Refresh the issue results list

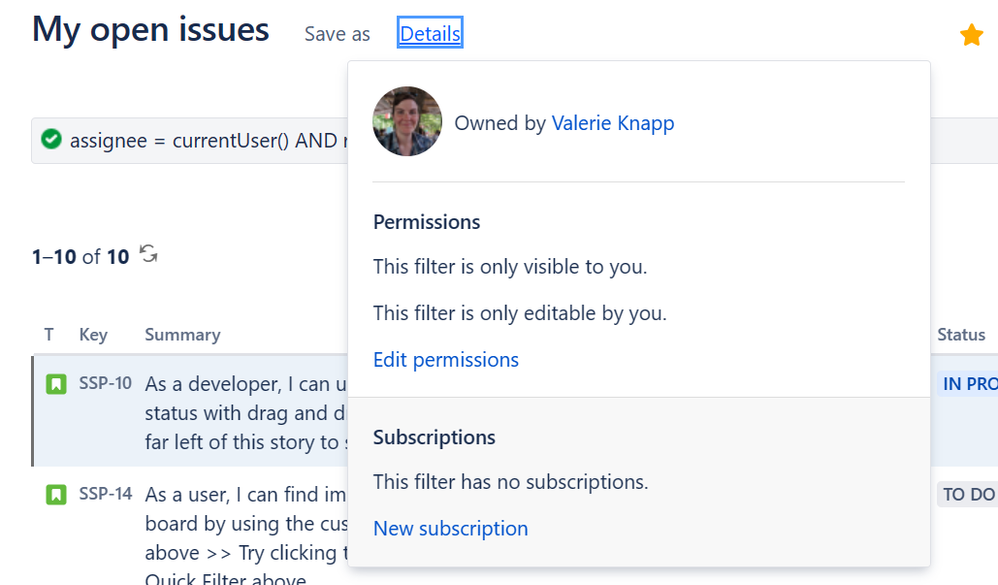(149, 254)
